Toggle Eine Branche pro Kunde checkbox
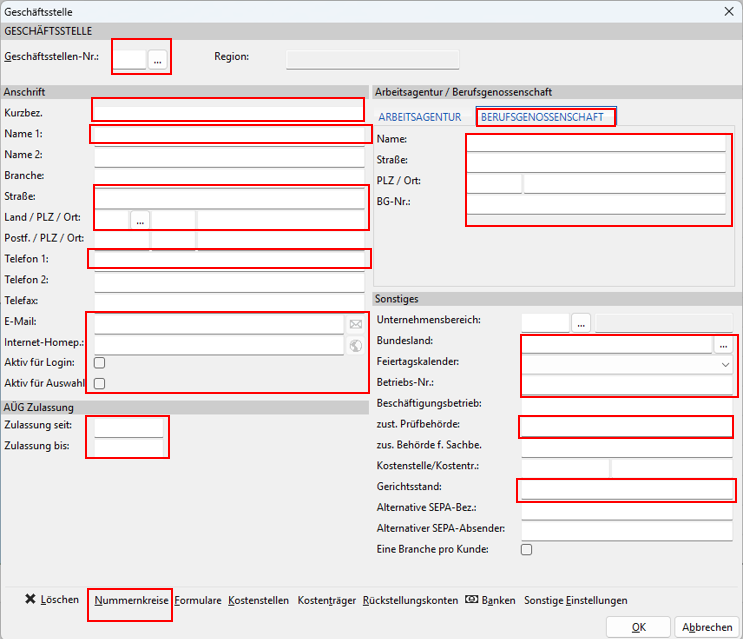Screen dimensions: 744x639 (x=527, y=549)
